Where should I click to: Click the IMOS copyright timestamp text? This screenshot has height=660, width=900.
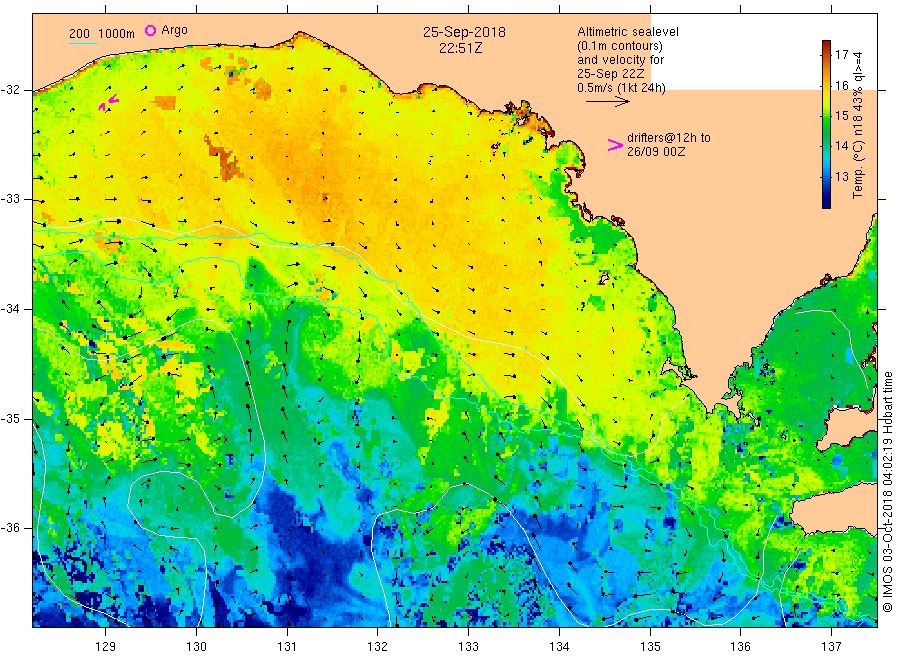coord(888,492)
